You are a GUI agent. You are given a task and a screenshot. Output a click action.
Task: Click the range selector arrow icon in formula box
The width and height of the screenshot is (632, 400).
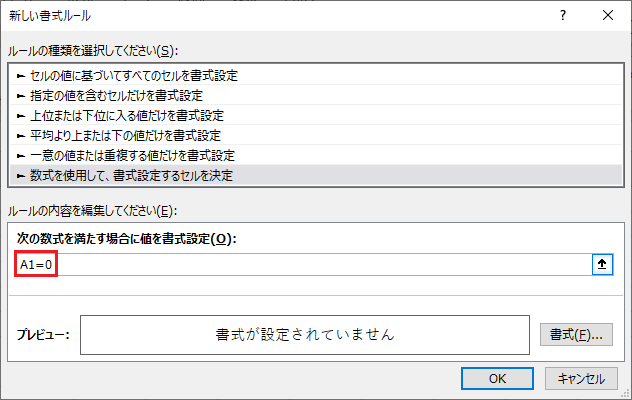click(x=602, y=264)
